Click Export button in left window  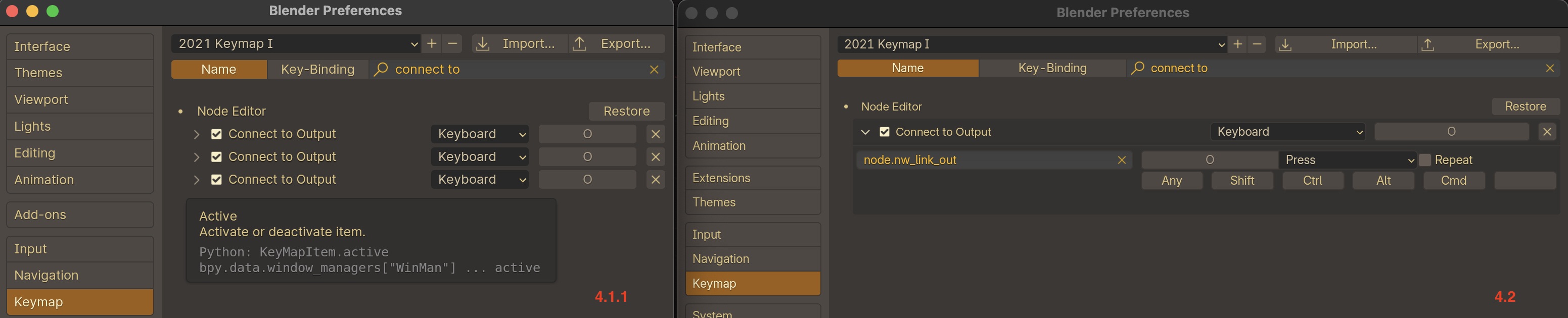(x=617, y=44)
